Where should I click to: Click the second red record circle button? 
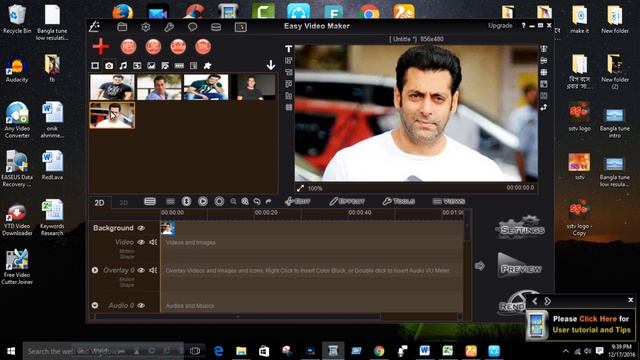click(153, 47)
